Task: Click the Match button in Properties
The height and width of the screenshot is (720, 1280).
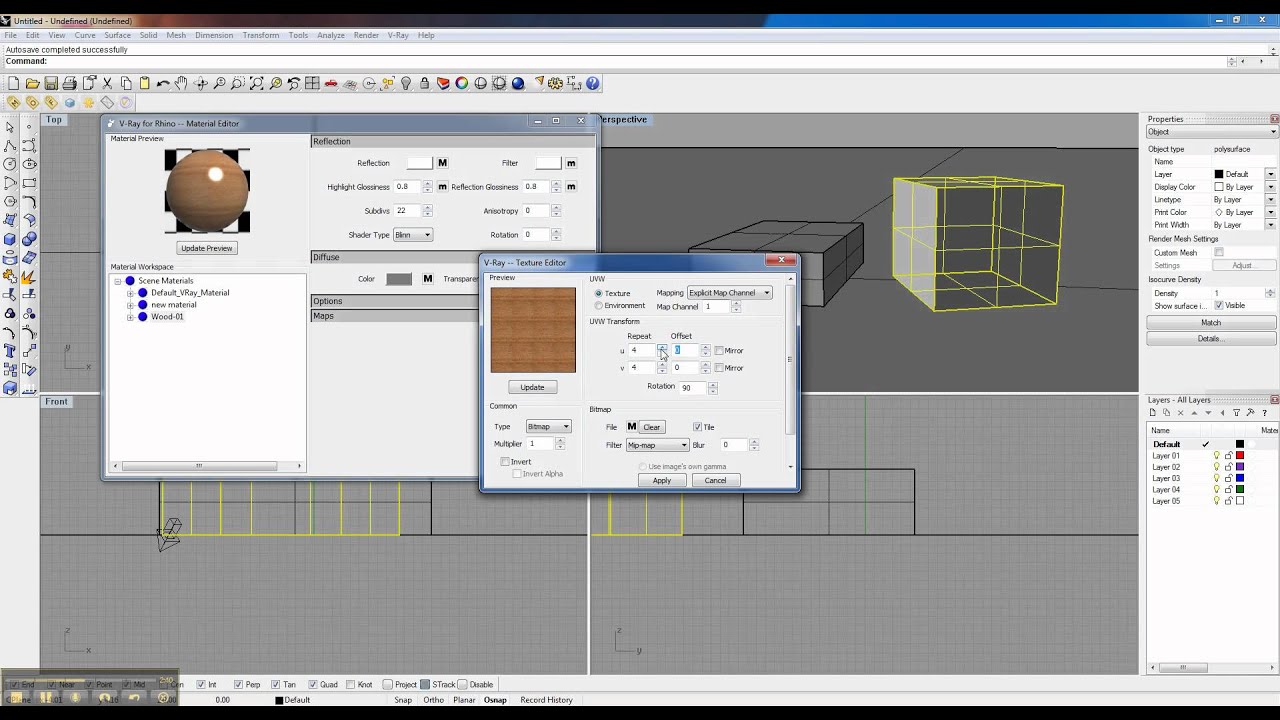Action: click(1211, 323)
